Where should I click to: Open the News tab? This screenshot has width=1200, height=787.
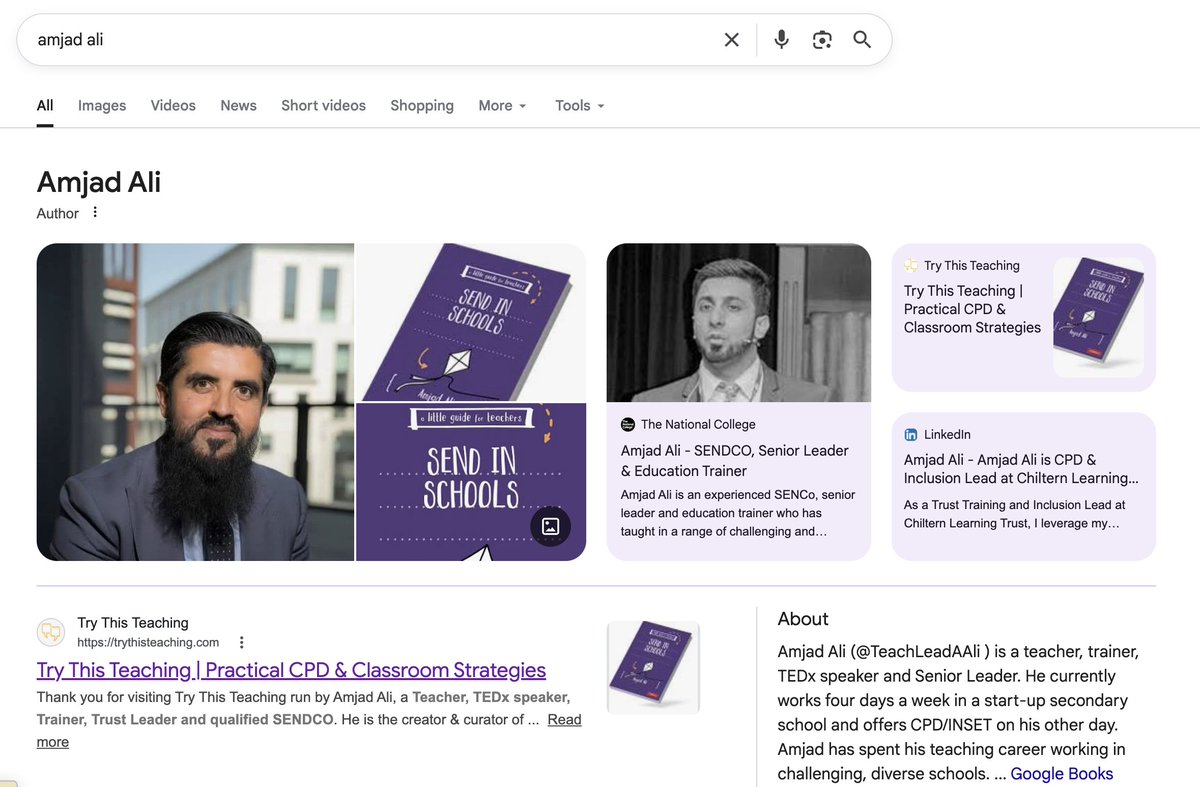[x=238, y=106]
